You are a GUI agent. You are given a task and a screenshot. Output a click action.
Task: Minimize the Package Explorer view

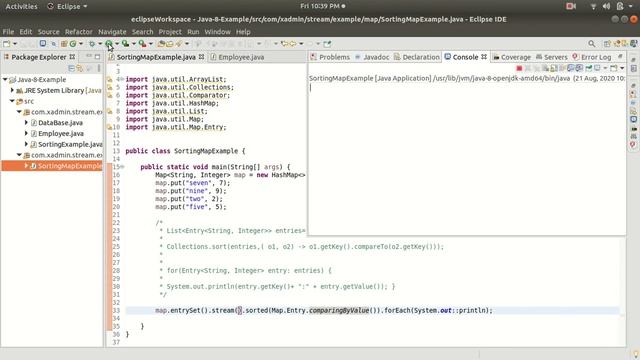[89, 56]
